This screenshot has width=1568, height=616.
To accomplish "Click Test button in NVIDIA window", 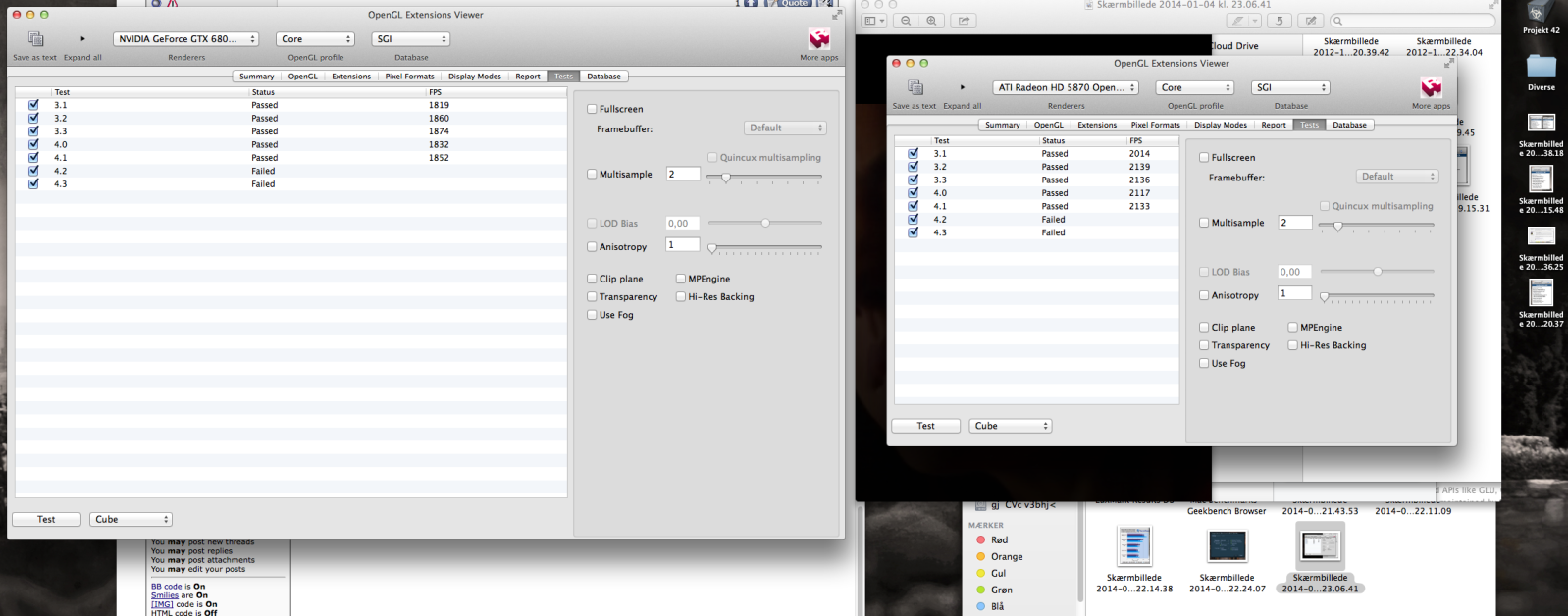I will pyautogui.click(x=46, y=519).
